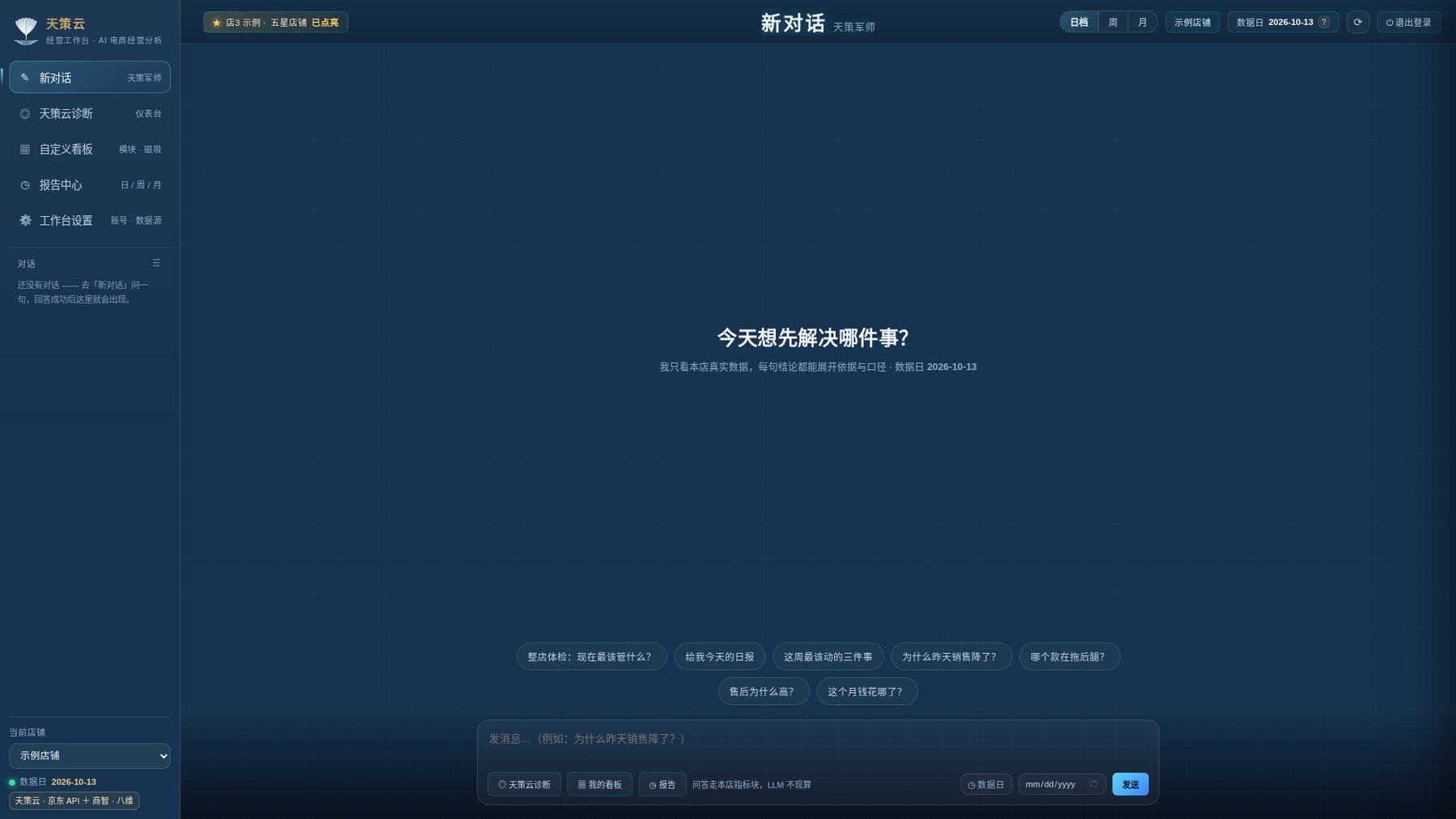Click the pencil icon on 新对话
This screenshot has width=1456, height=819.
coord(25,78)
